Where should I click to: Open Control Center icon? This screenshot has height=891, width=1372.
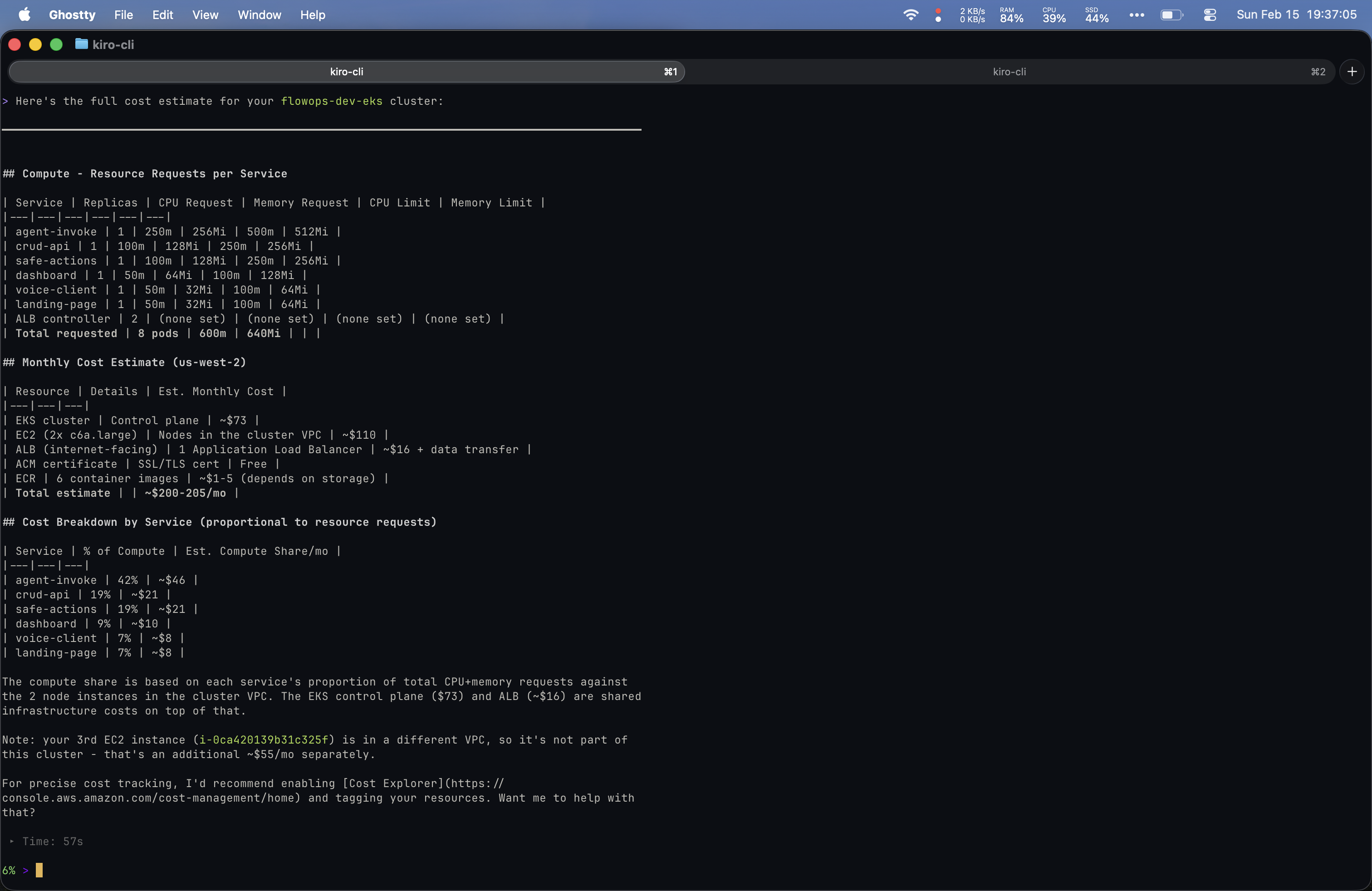pyautogui.click(x=1210, y=15)
